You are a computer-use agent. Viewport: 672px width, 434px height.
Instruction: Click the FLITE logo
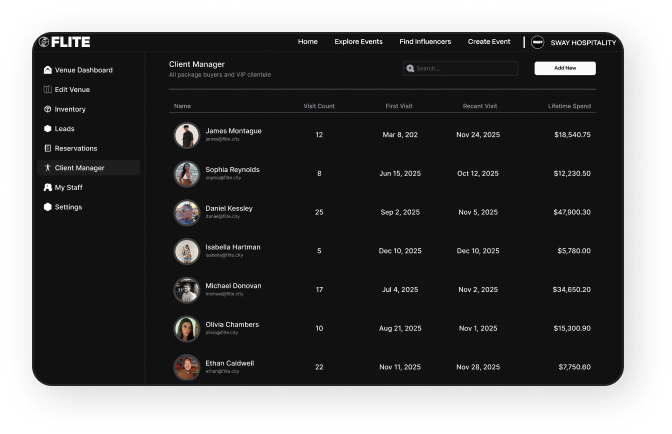[65, 42]
